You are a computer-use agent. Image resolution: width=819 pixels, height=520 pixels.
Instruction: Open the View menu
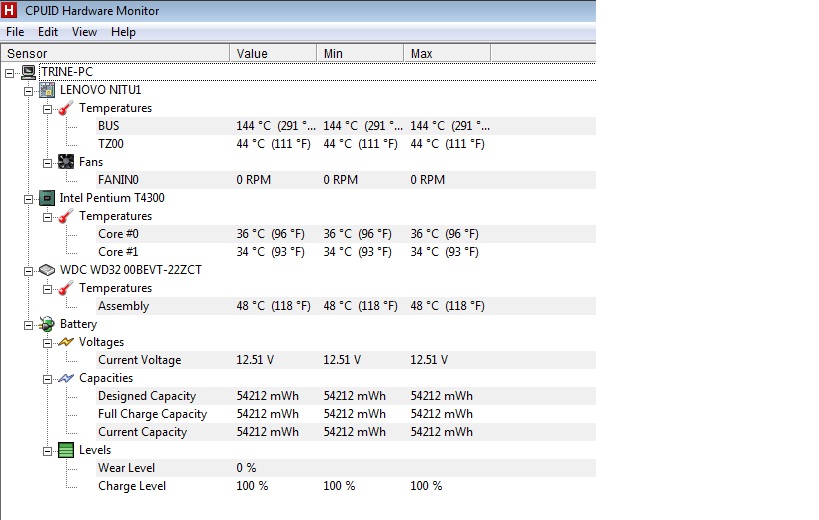(x=84, y=32)
